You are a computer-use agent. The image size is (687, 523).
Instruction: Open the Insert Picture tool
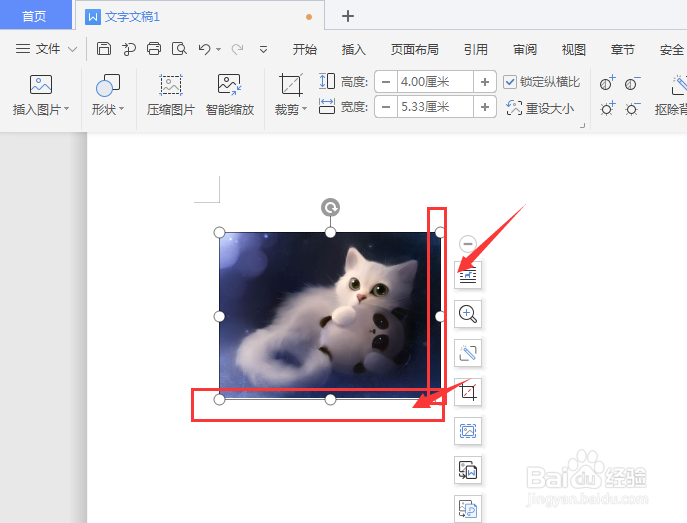click(x=41, y=85)
